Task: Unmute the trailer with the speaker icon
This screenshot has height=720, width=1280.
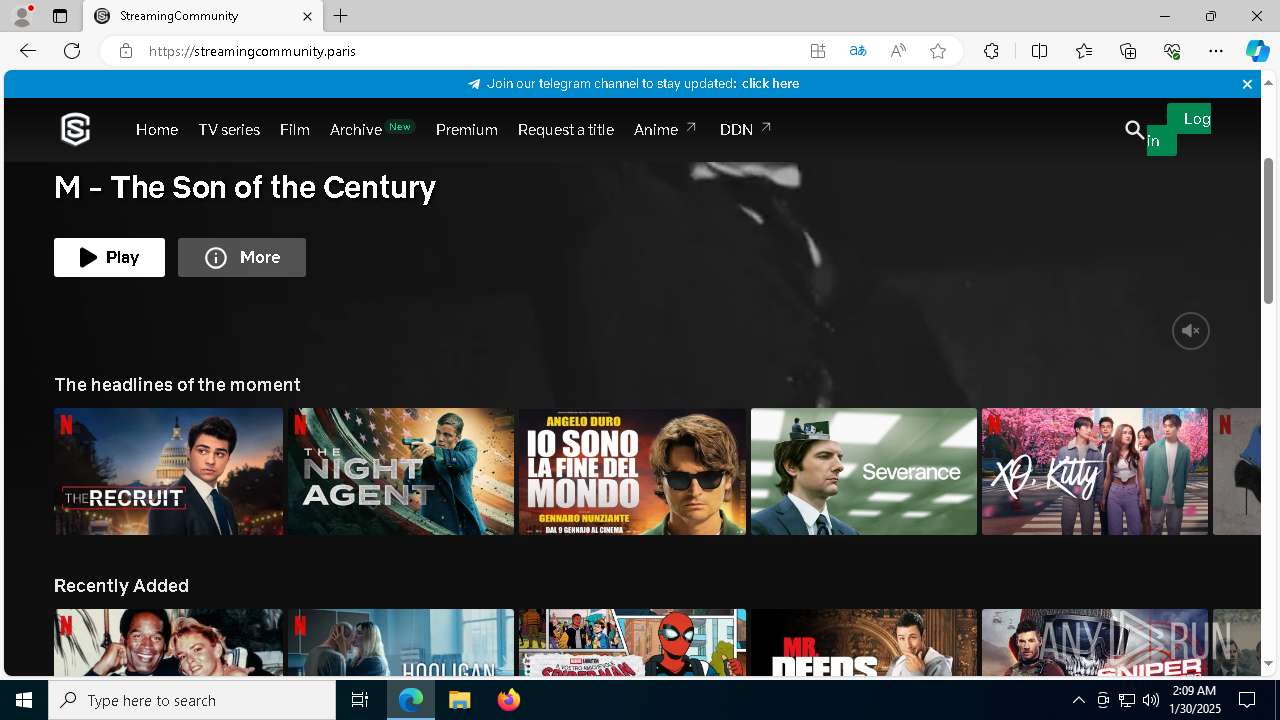Action: pyautogui.click(x=1191, y=331)
